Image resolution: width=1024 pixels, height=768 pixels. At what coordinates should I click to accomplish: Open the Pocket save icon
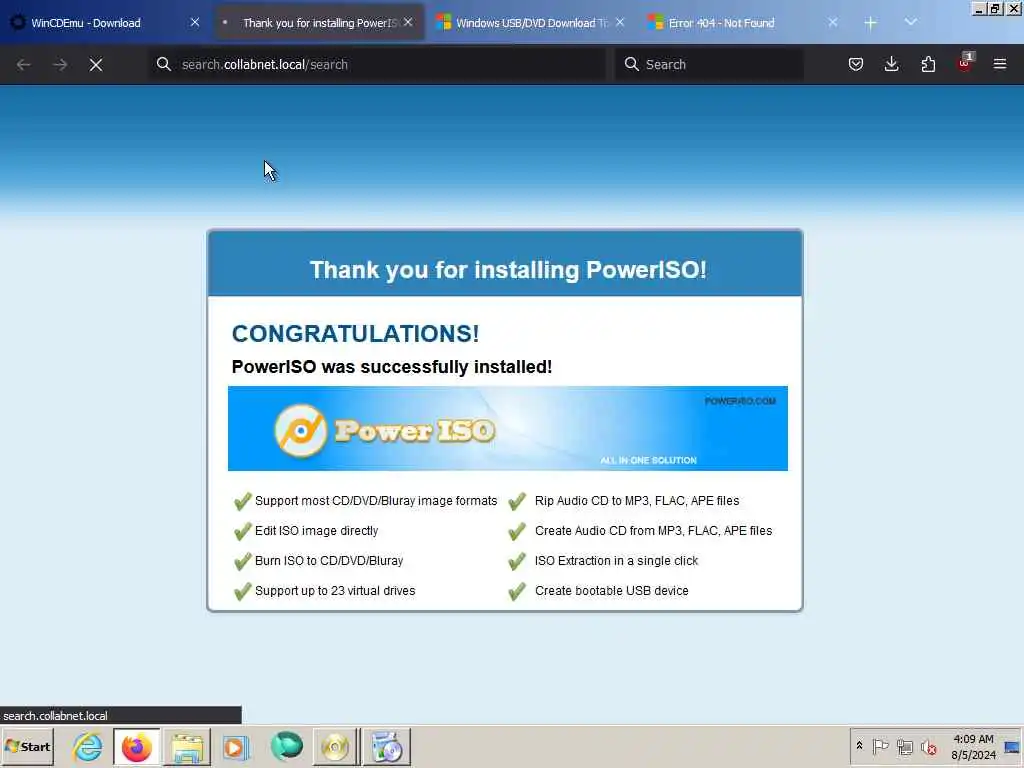click(x=856, y=64)
